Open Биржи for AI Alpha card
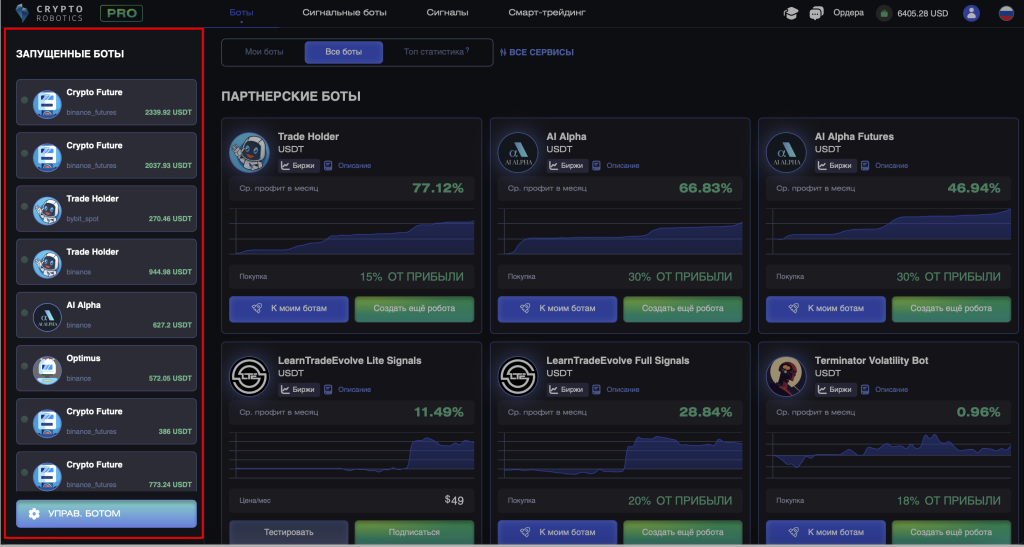1024x547 pixels. tap(567, 166)
